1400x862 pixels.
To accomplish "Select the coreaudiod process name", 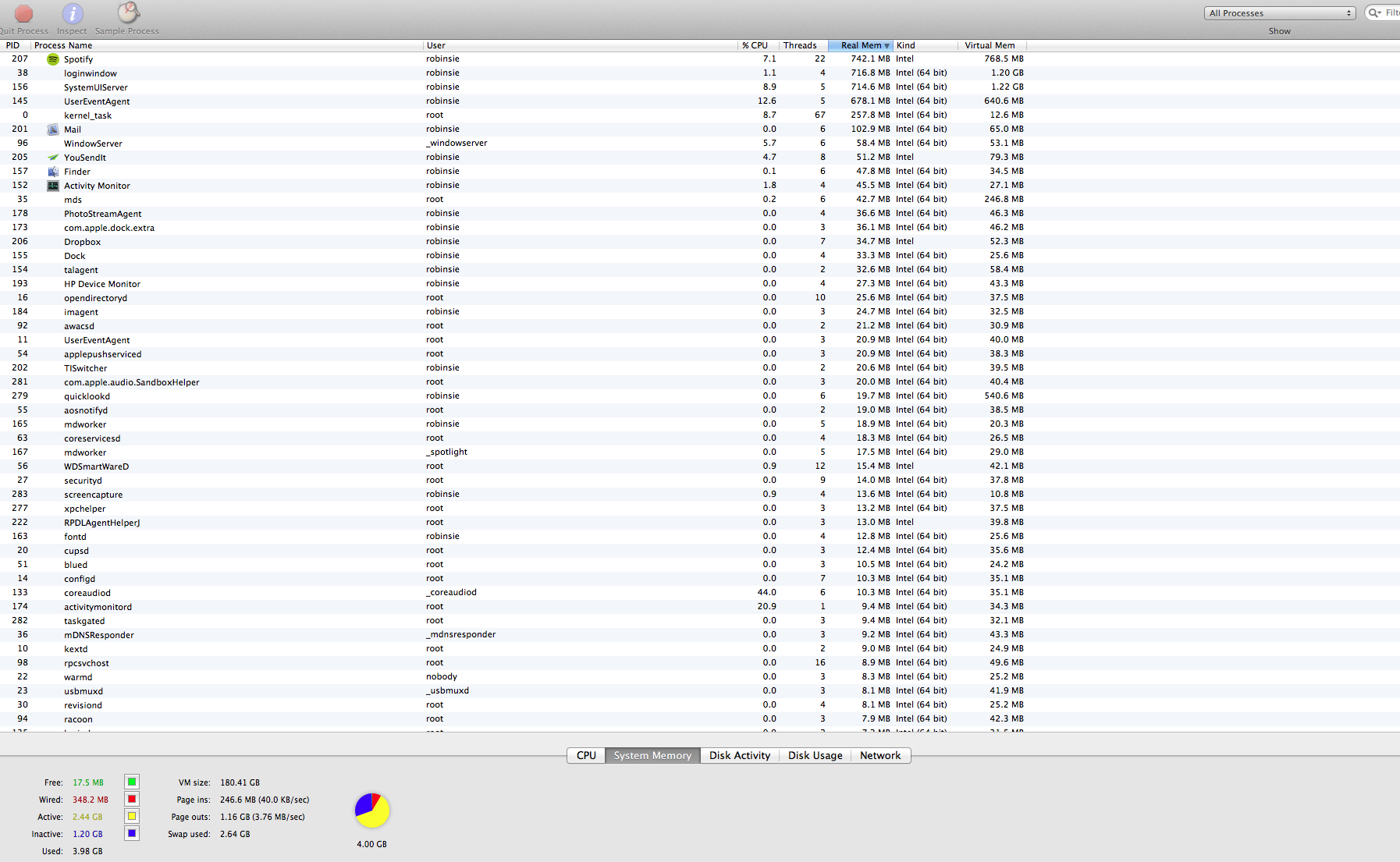I will click(x=87, y=593).
